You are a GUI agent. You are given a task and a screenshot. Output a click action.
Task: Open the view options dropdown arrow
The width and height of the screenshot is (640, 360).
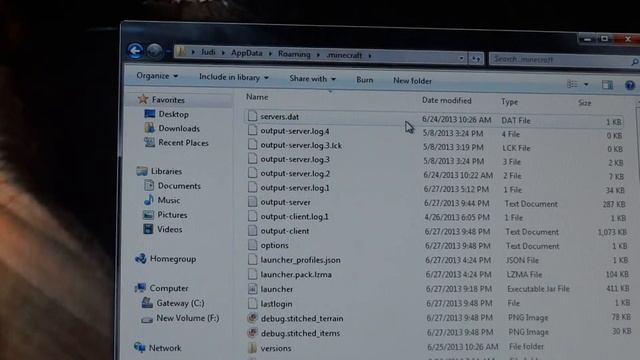point(586,84)
